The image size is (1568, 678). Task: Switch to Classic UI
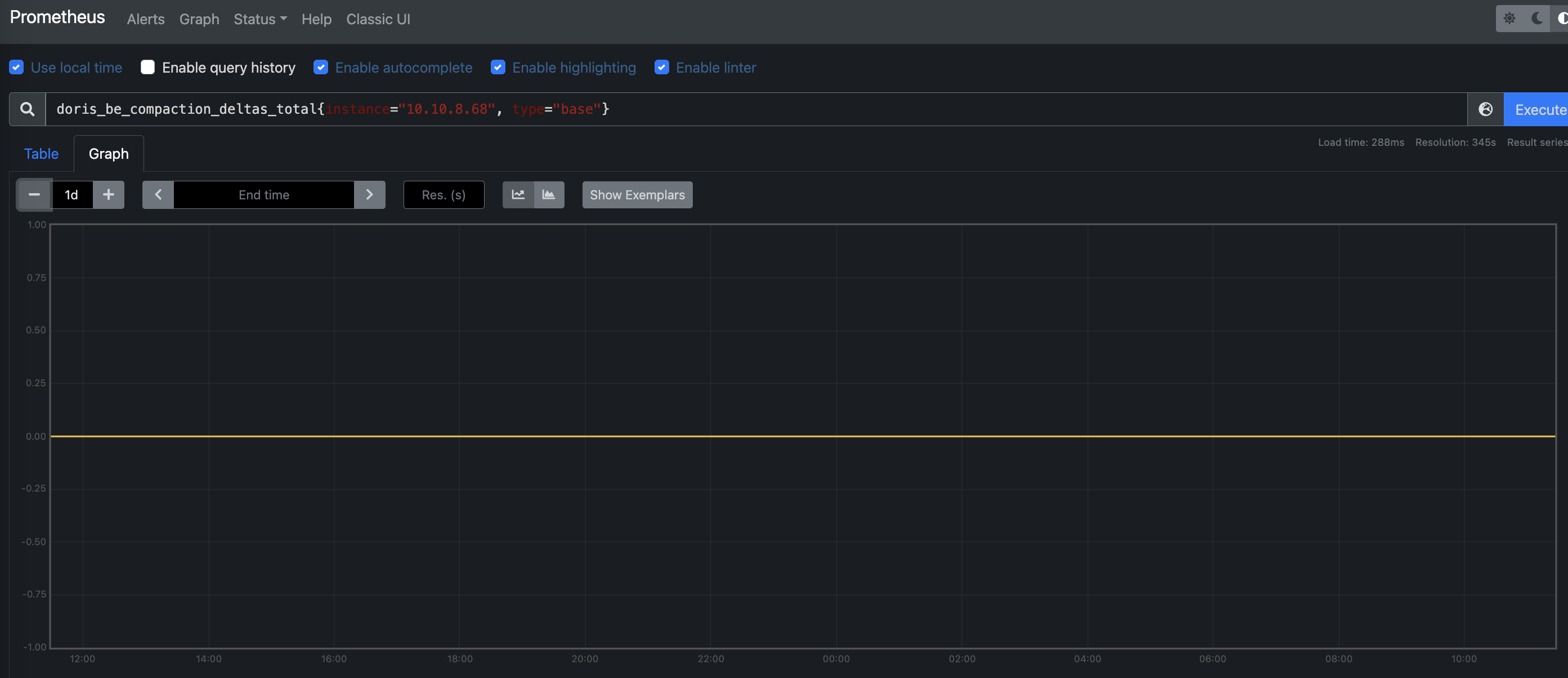click(378, 20)
